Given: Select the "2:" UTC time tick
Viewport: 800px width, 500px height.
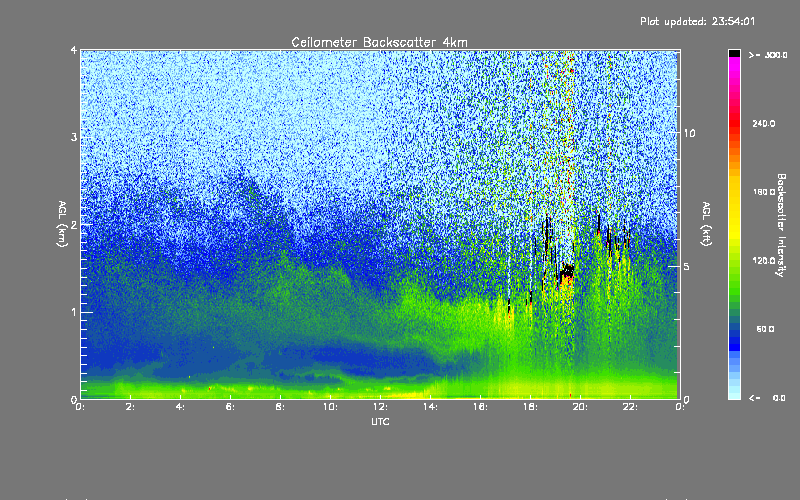Looking at the screenshot, I should tap(131, 407).
